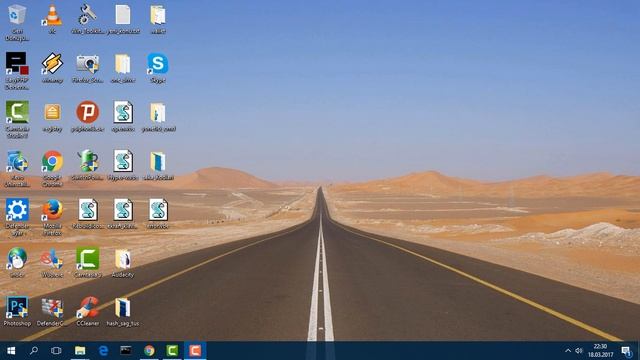Screen dimensions: 640x360
Task: Open the Command Prompt taskbar icon
Action: pos(126,351)
